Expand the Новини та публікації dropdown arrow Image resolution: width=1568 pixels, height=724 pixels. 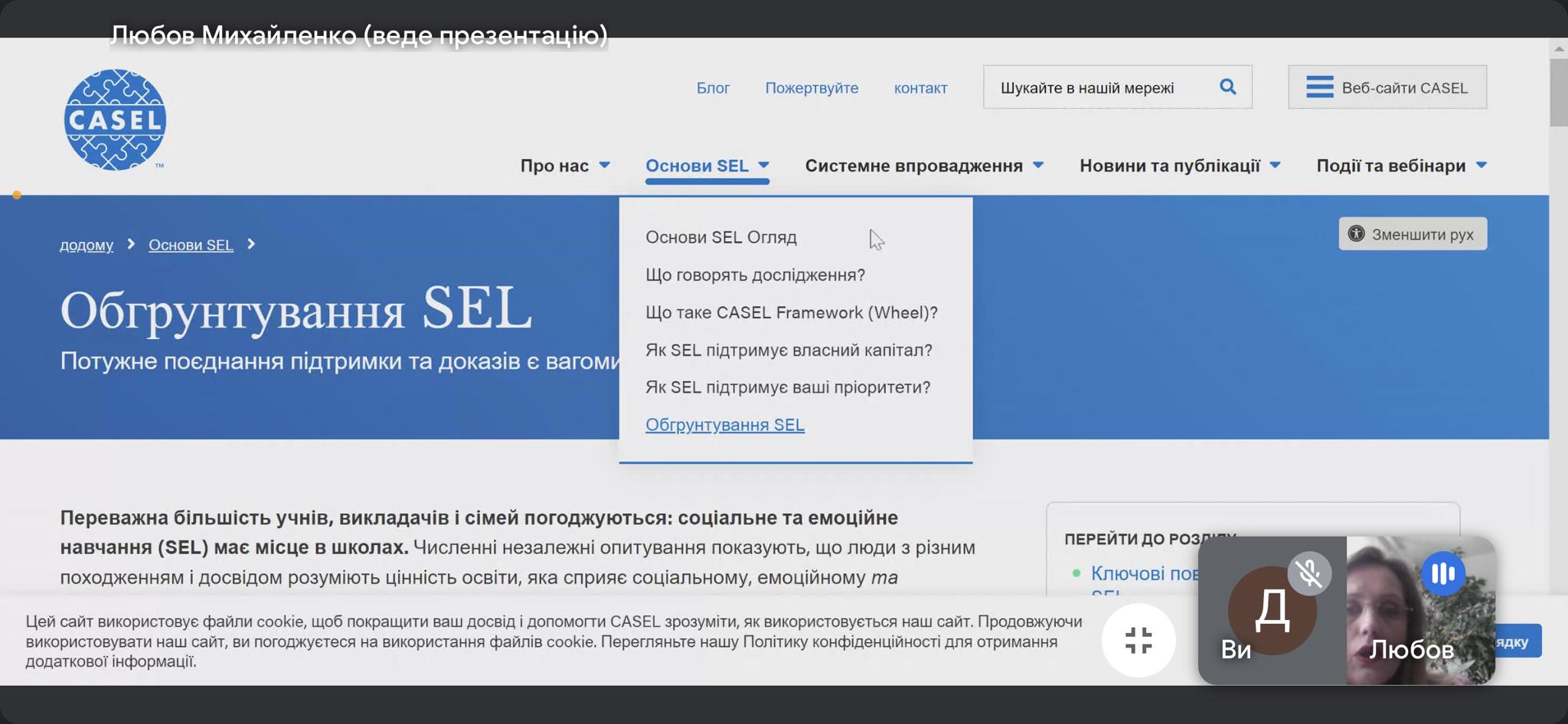click(1275, 165)
